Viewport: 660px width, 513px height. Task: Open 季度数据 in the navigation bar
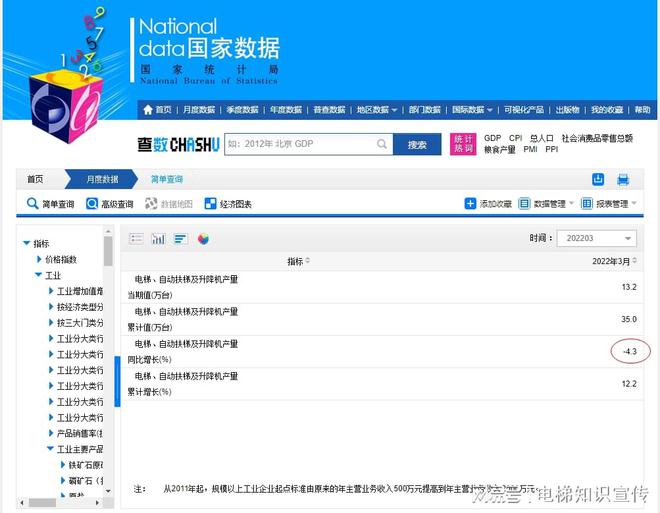click(x=242, y=110)
